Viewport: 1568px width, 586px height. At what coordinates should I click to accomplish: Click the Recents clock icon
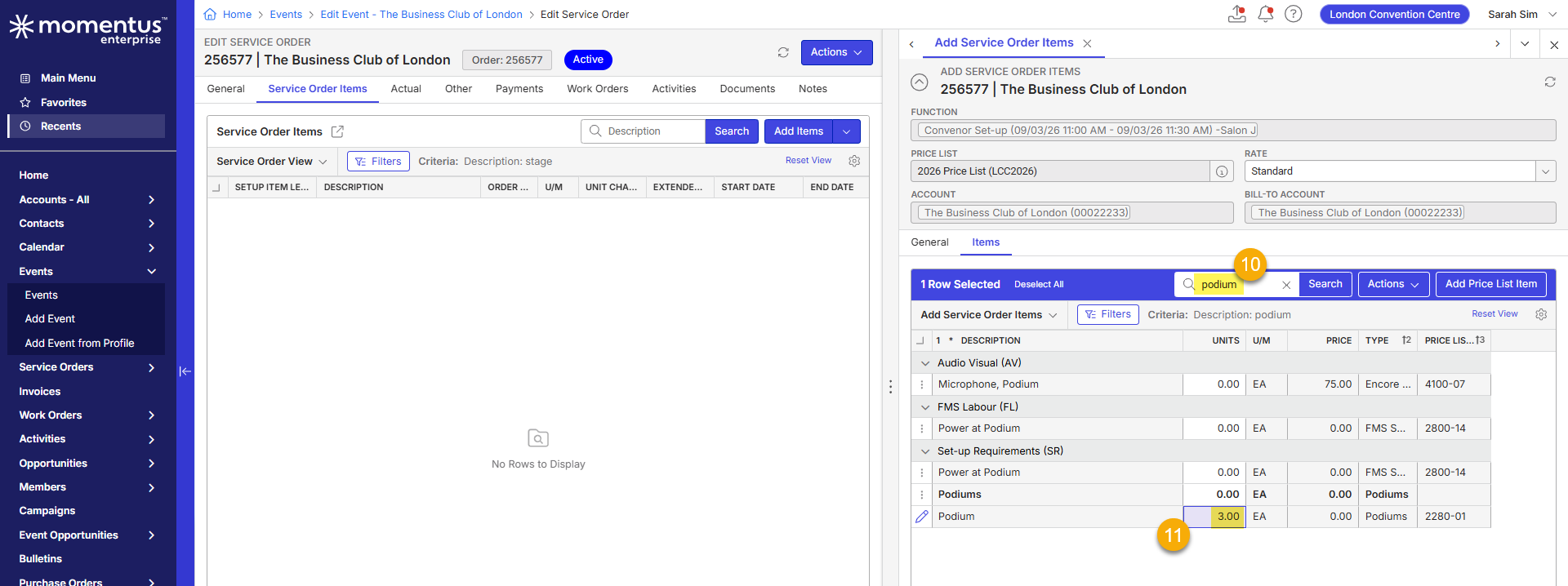click(x=25, y=127)
